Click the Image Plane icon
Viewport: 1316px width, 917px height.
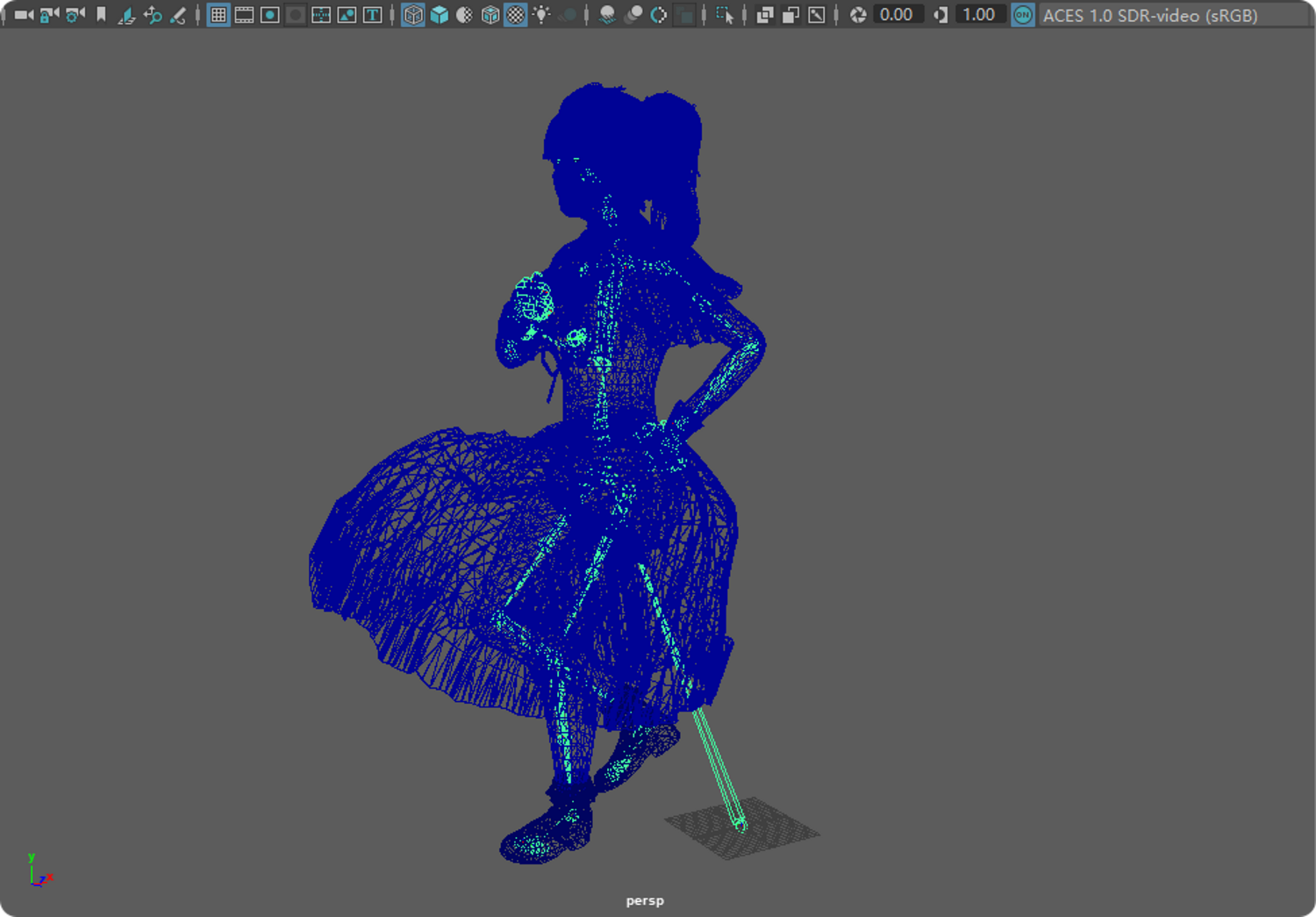[126, 15]
